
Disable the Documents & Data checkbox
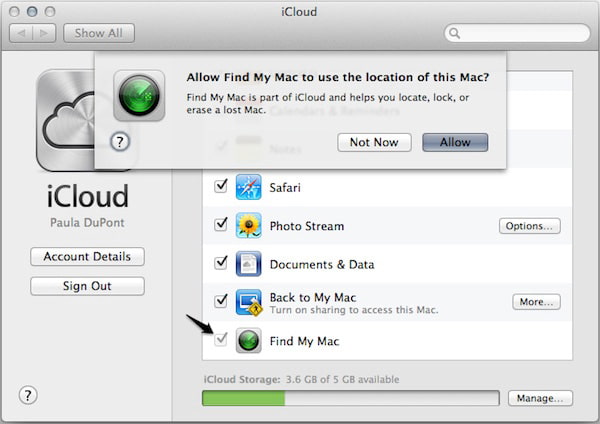[x=221, y=264]
